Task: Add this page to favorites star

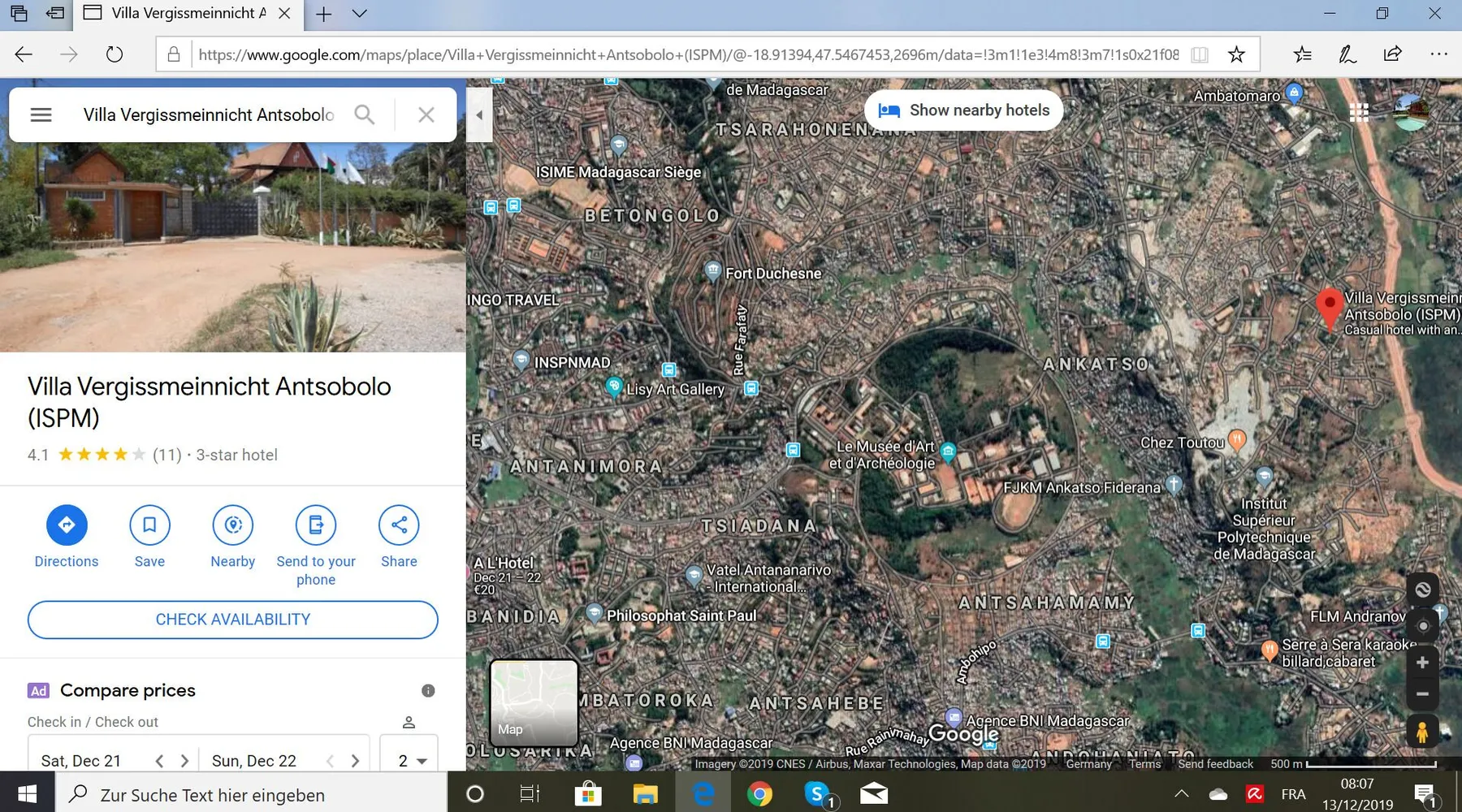Action: click(x=1236, y=54)
